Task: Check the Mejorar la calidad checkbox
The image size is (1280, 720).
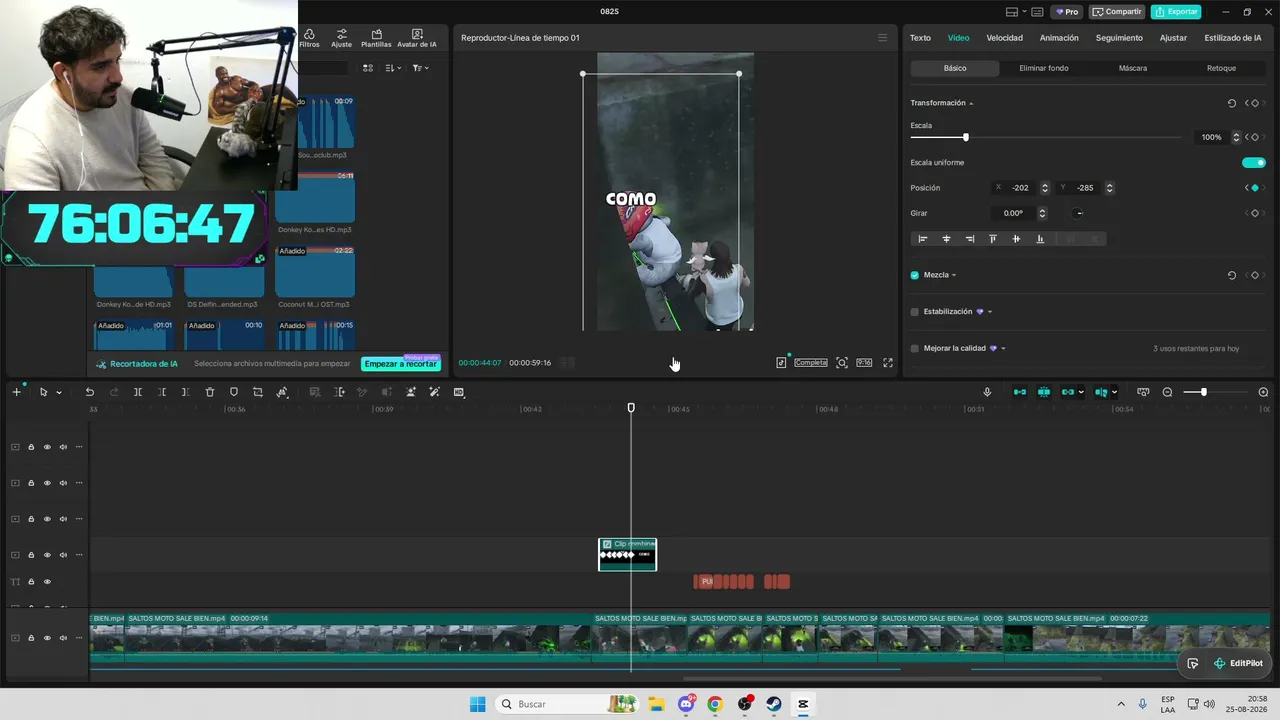Action: click(915, 349)
